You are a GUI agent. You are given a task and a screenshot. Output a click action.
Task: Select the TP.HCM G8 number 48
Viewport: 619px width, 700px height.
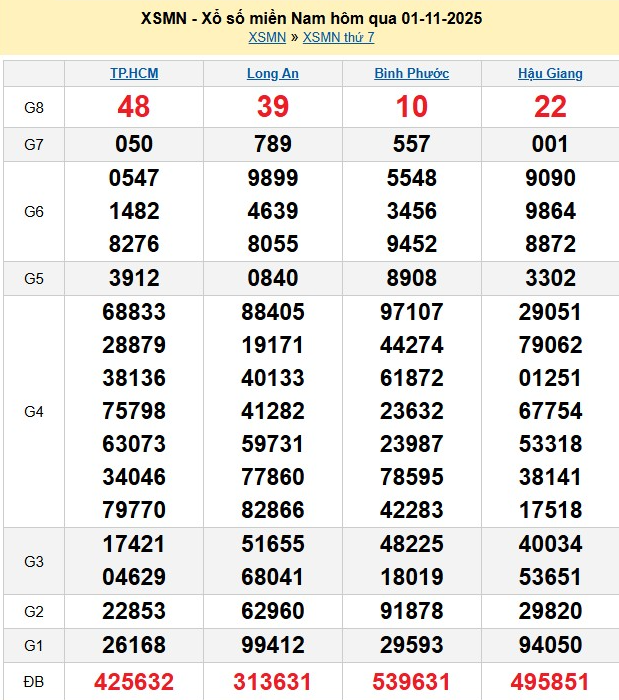coord(134,107)
